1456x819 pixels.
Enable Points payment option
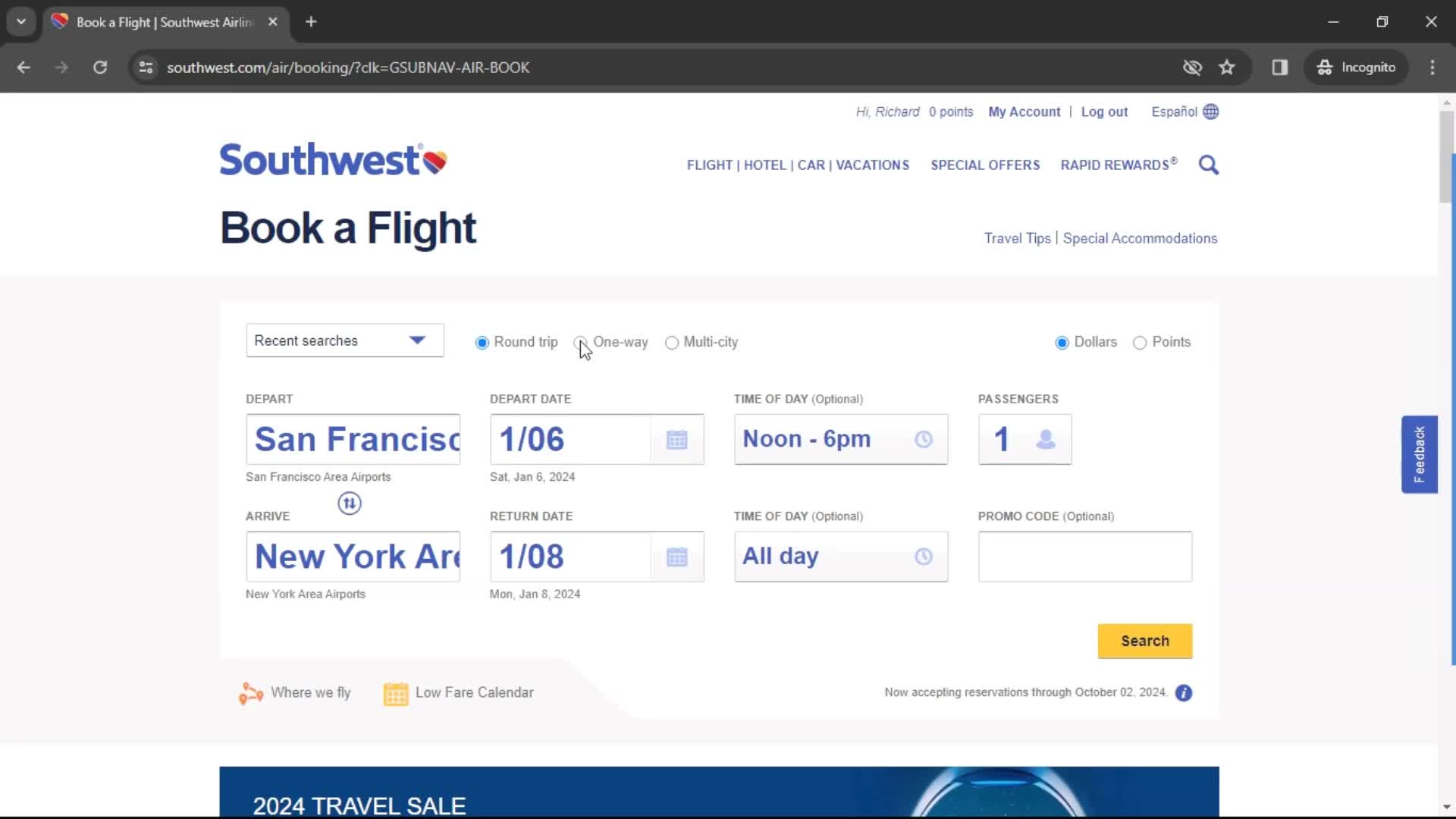tap(1140, 342)
